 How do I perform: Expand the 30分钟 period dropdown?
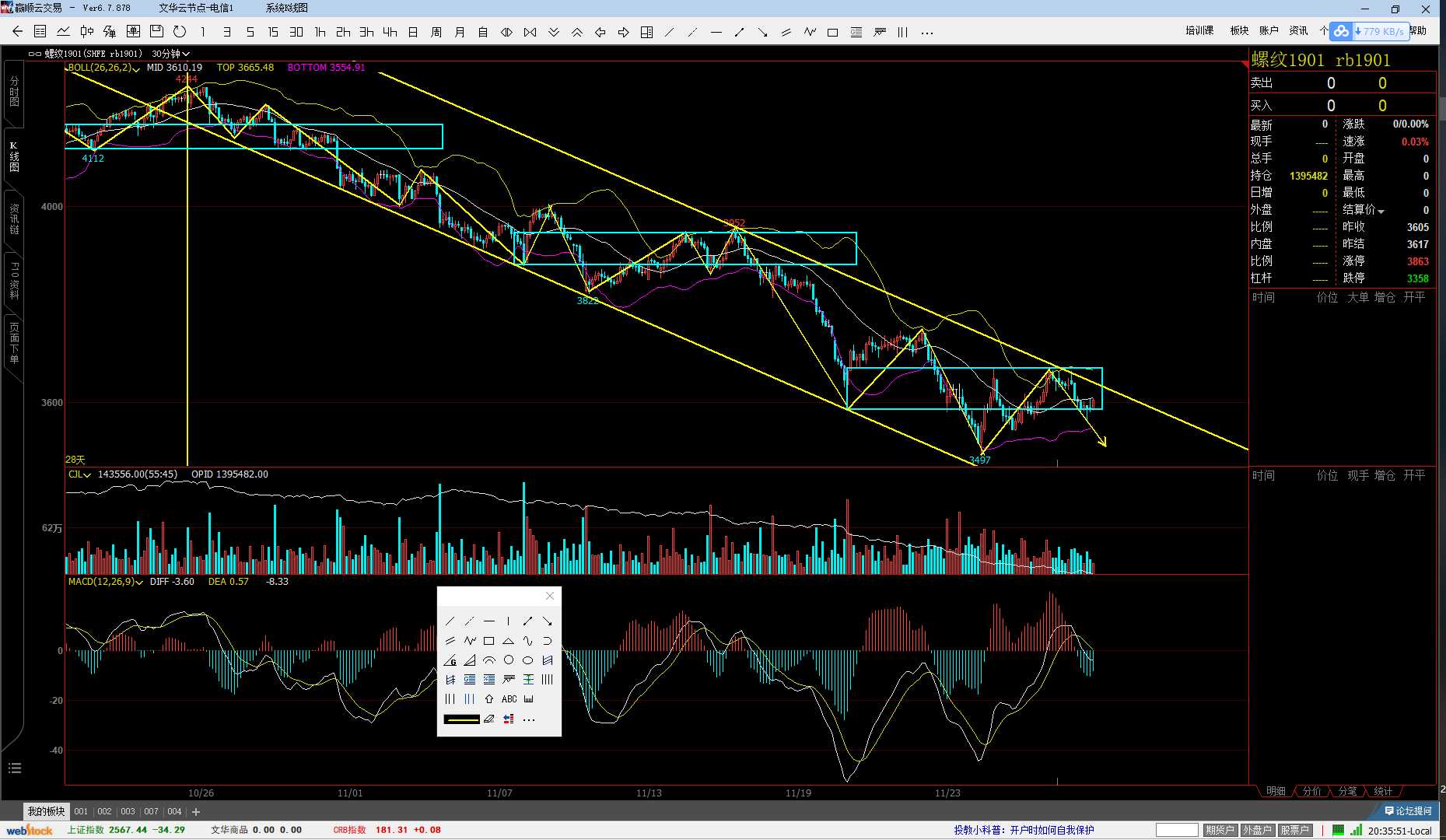coord(186,54)
